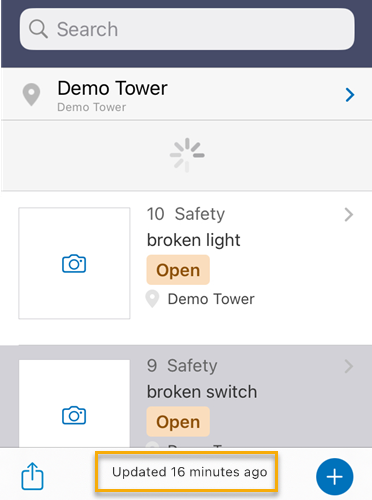The height and width of the screenshot is (500, 372).
Task: Add photo to broken light issue
Action: coord(74,264)
